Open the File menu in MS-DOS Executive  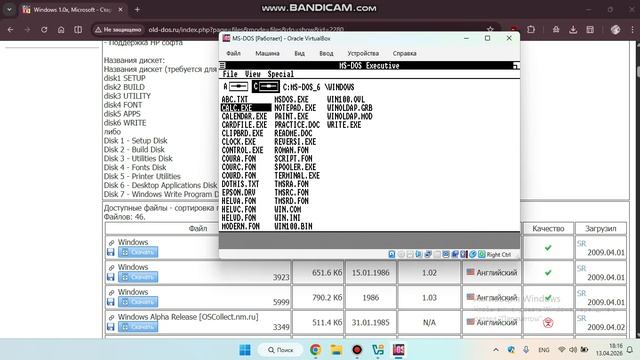click(230, 74)
